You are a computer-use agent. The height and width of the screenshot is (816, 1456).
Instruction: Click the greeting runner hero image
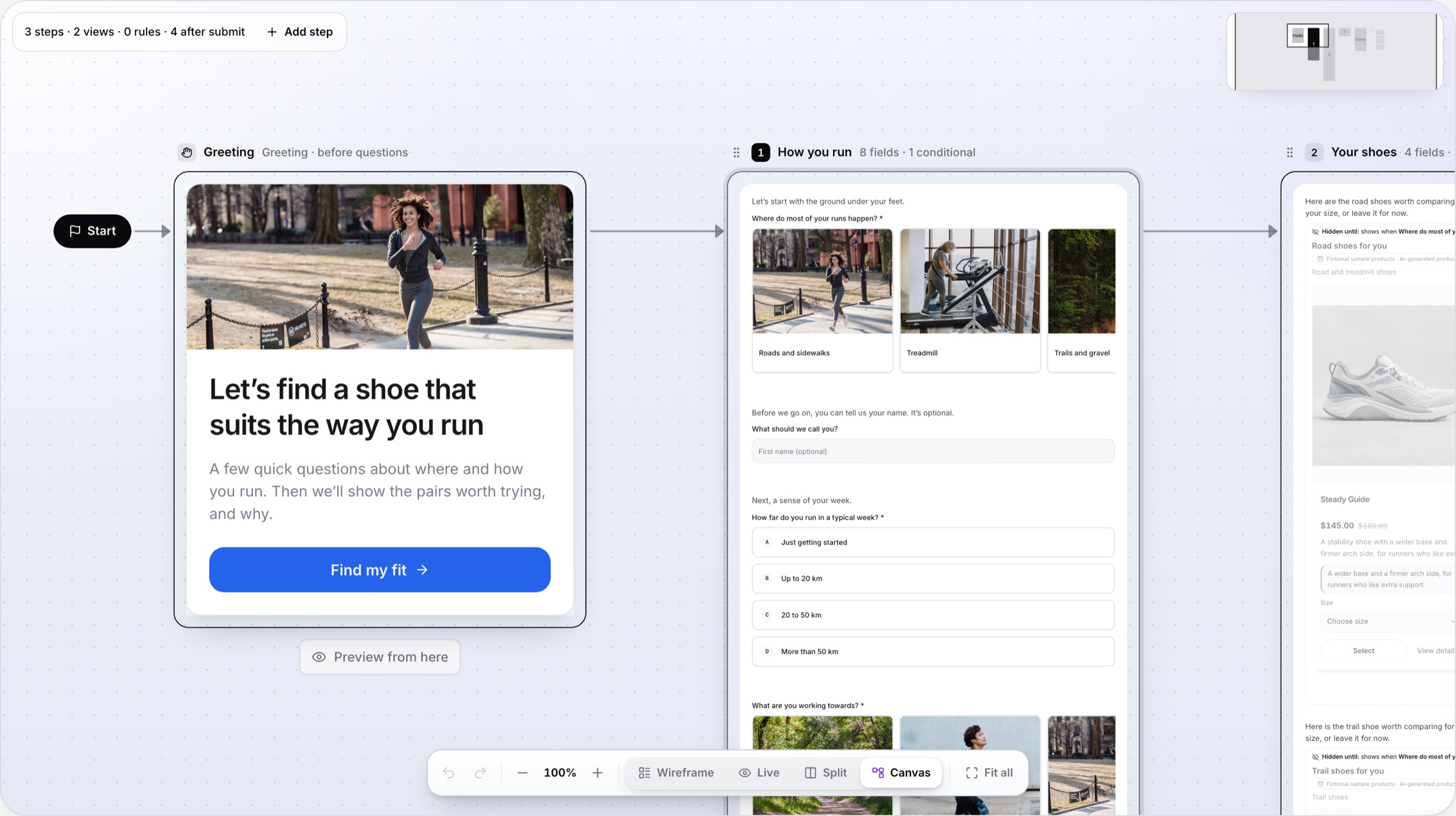tap(380, 267)
